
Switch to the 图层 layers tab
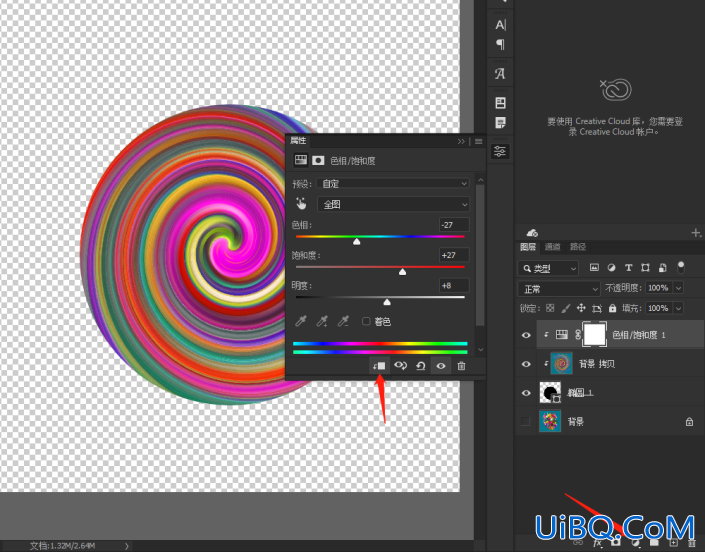click(528, 247)
